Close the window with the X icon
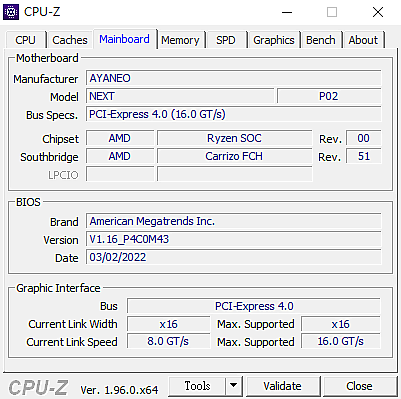This screenshot has height=399, width=401. click(378, 12)
